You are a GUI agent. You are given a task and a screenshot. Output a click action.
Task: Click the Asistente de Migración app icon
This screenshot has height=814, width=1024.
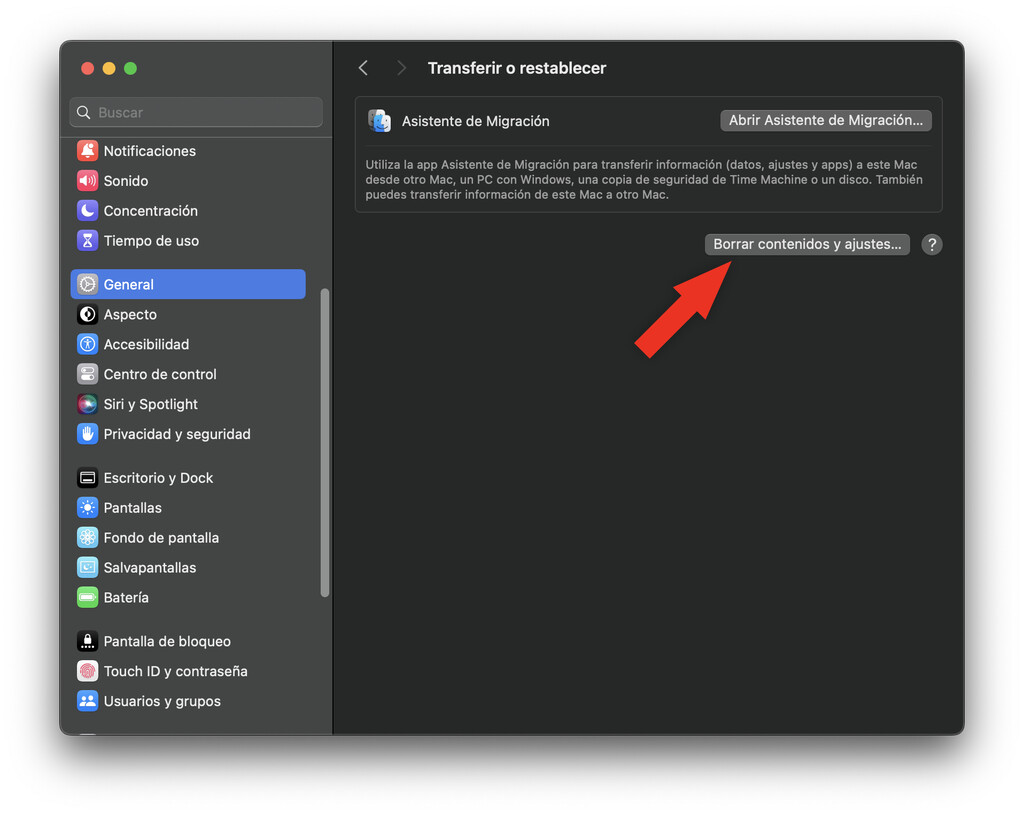(379, 120)
